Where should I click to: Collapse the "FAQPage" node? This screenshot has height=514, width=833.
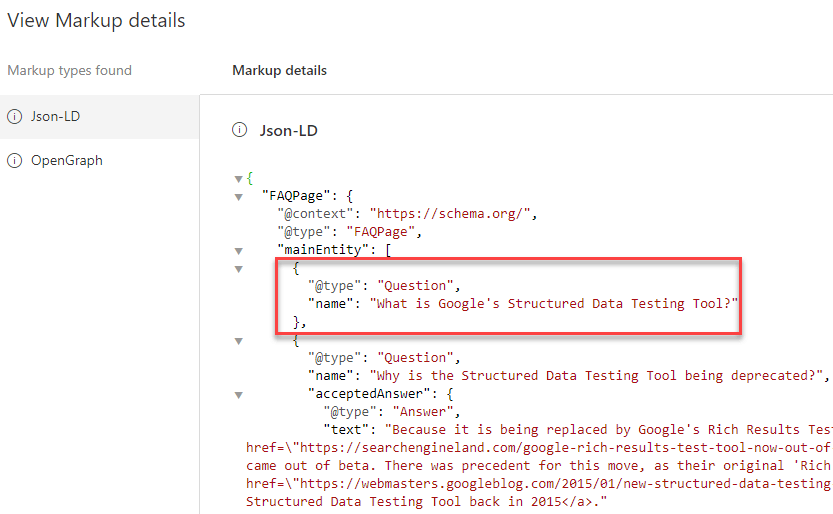click(239, 197)
